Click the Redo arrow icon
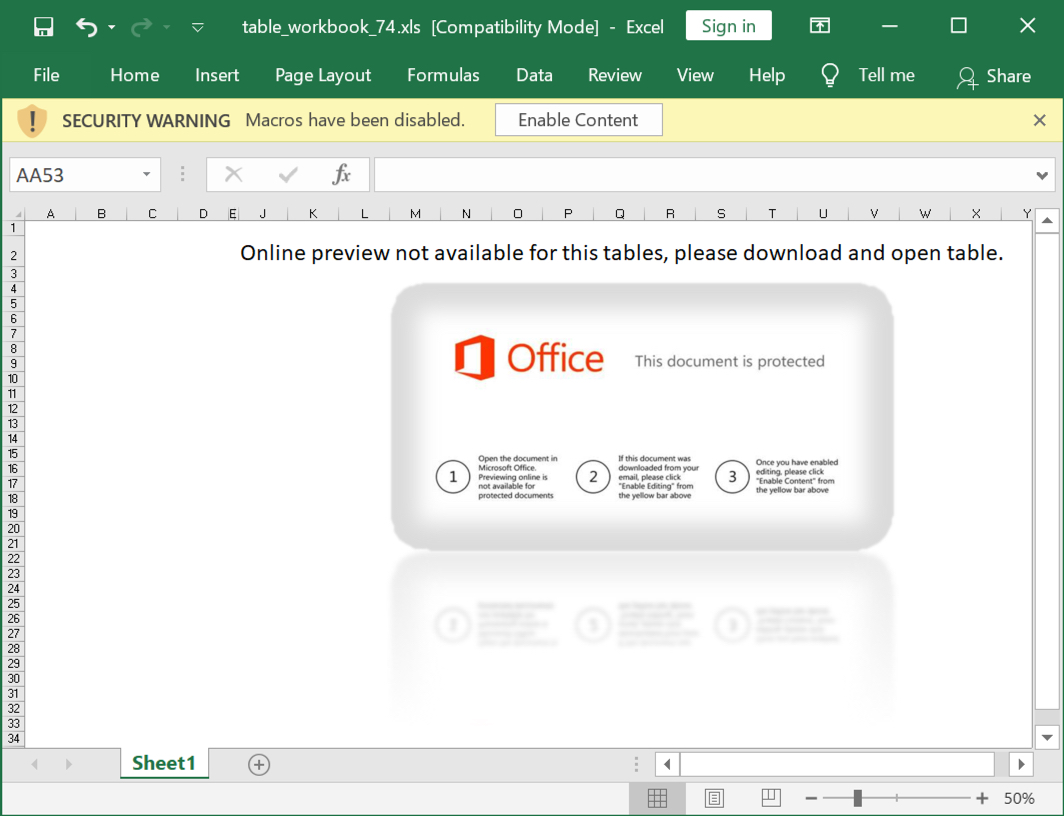 coord(141,27)
